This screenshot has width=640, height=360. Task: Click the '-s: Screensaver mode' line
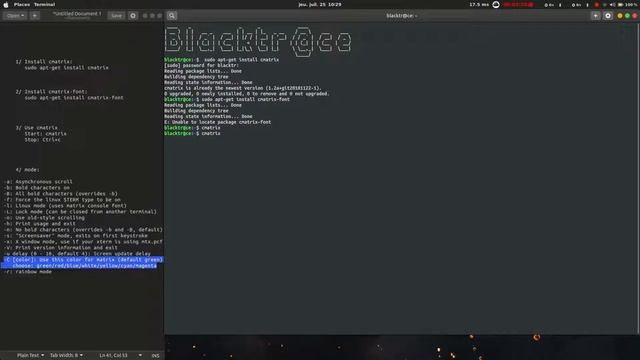76,236
